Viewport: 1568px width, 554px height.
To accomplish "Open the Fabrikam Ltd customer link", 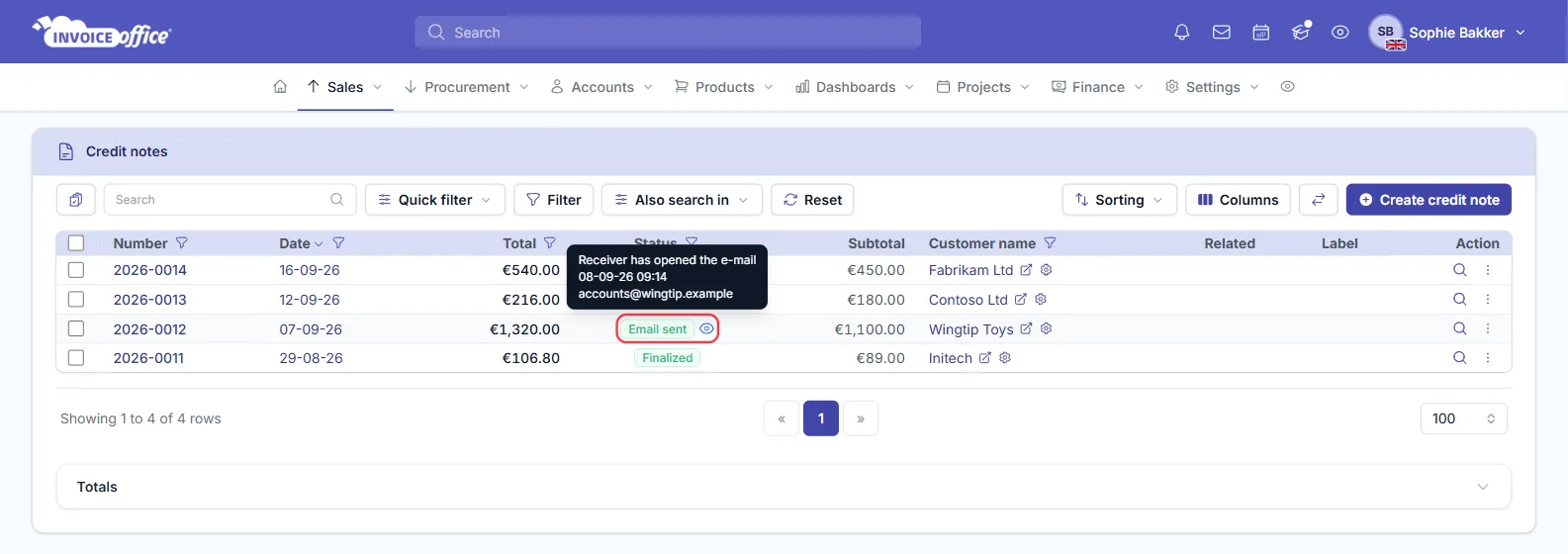I will [970, 270].
